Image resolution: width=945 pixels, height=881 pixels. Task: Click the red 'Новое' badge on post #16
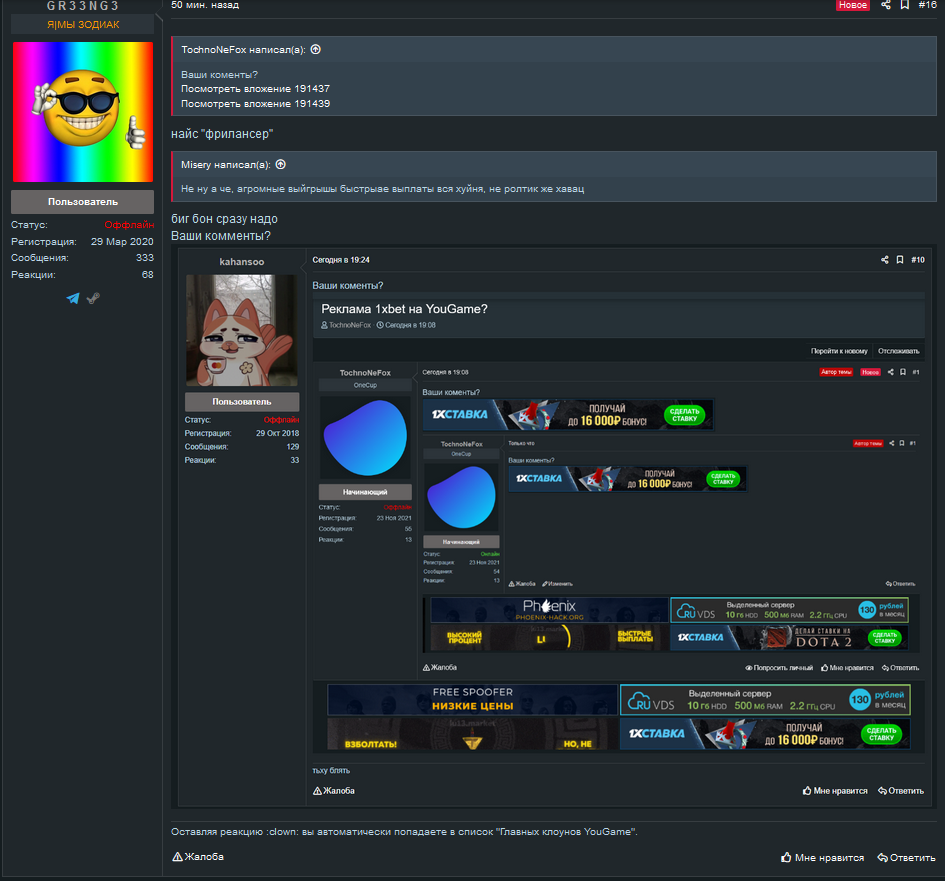852,5
